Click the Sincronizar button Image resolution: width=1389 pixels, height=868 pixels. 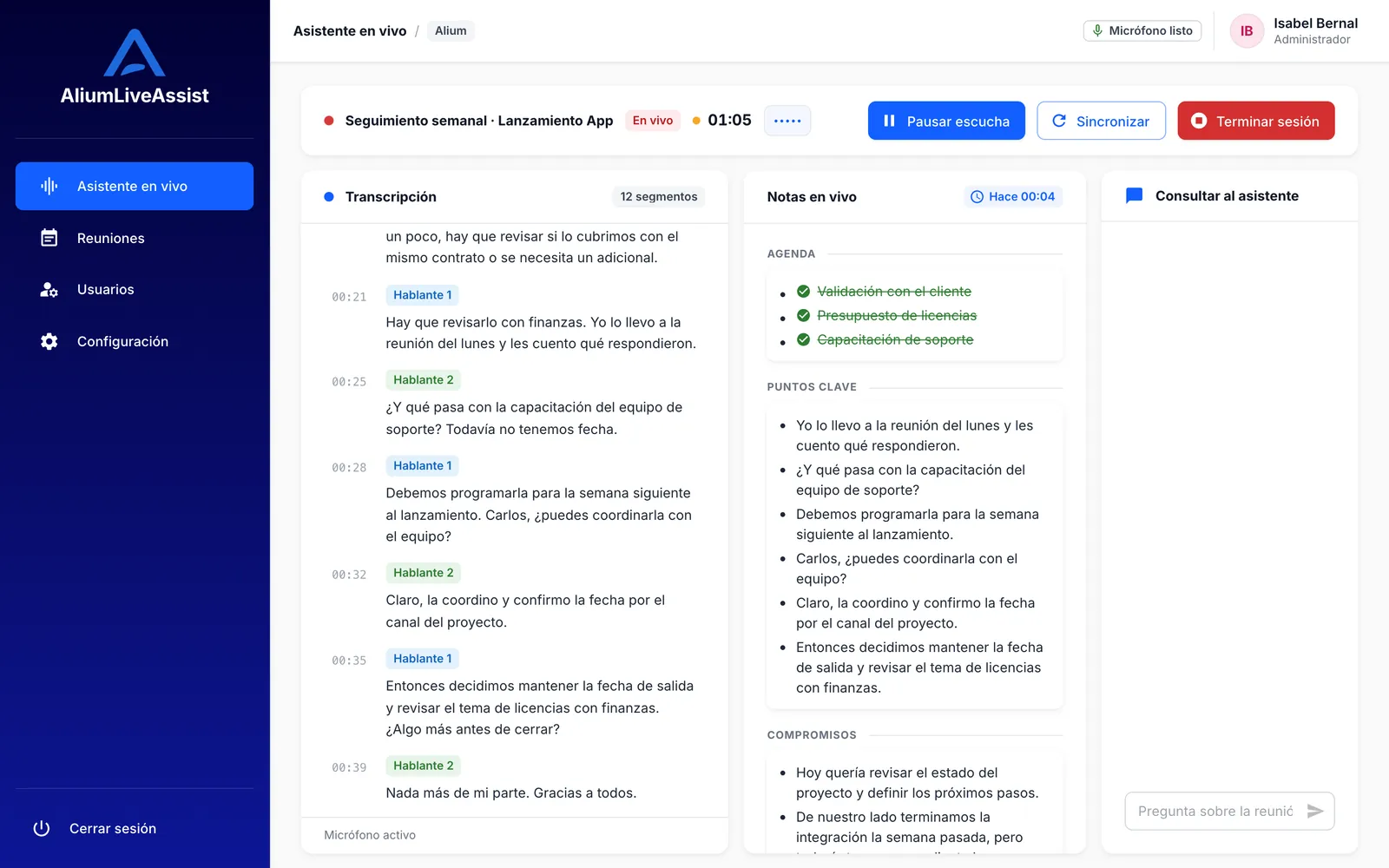pos(1101,121)
